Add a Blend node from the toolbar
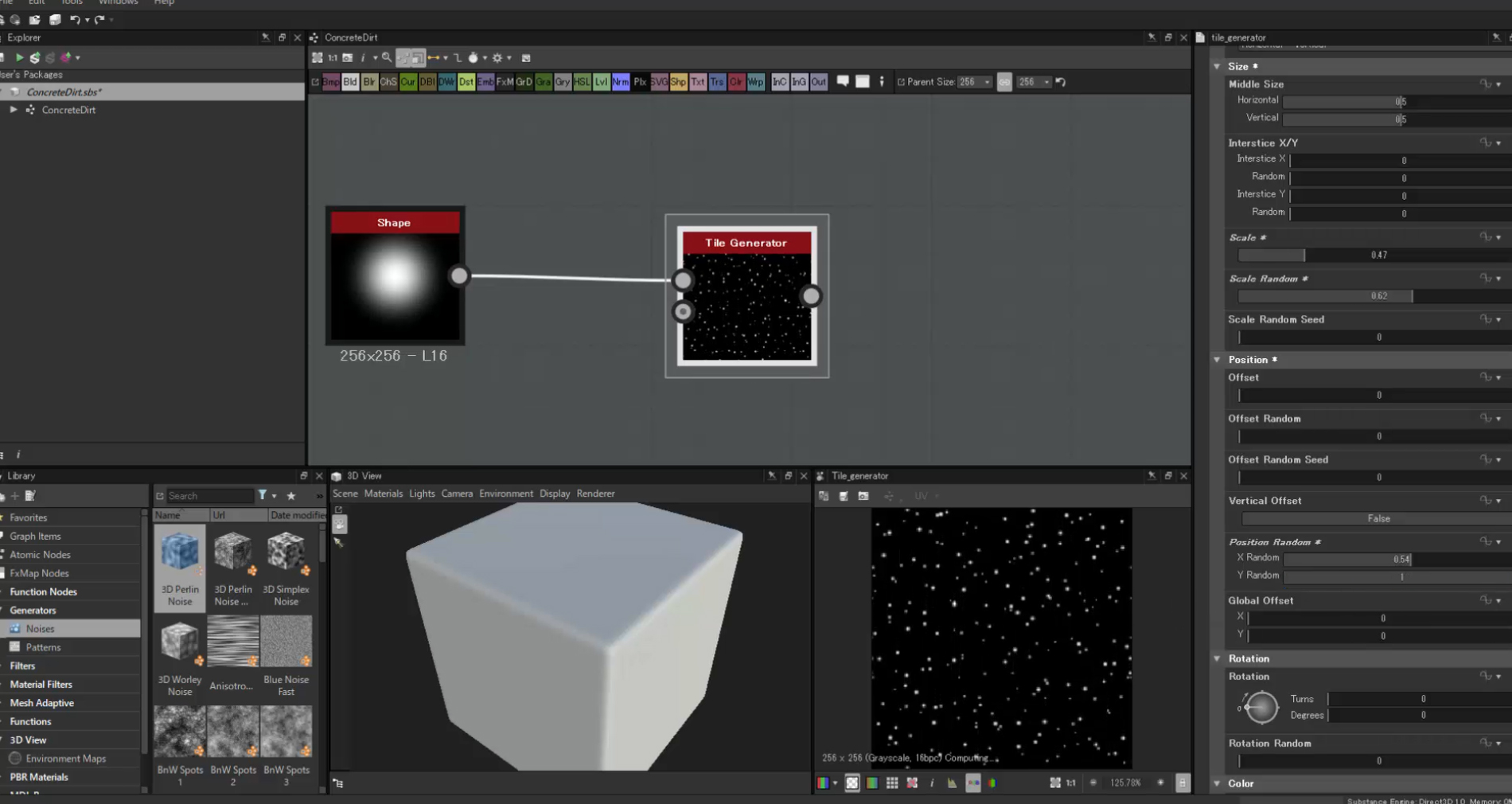 click(350, 82)
